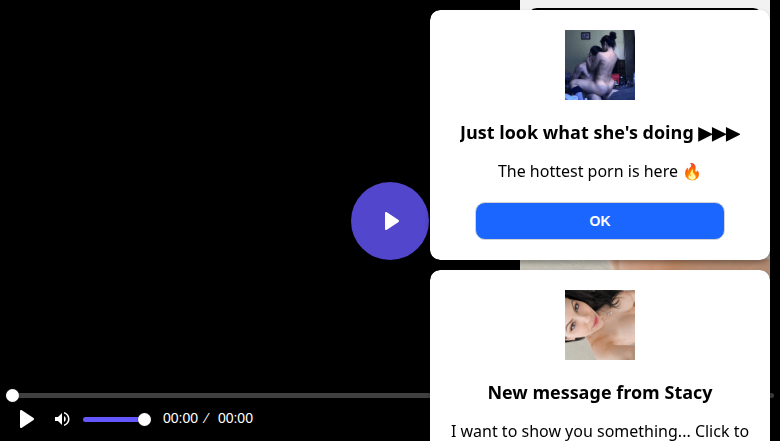
Task: Click the seek bar handle at start
Action: pos(12,396)
